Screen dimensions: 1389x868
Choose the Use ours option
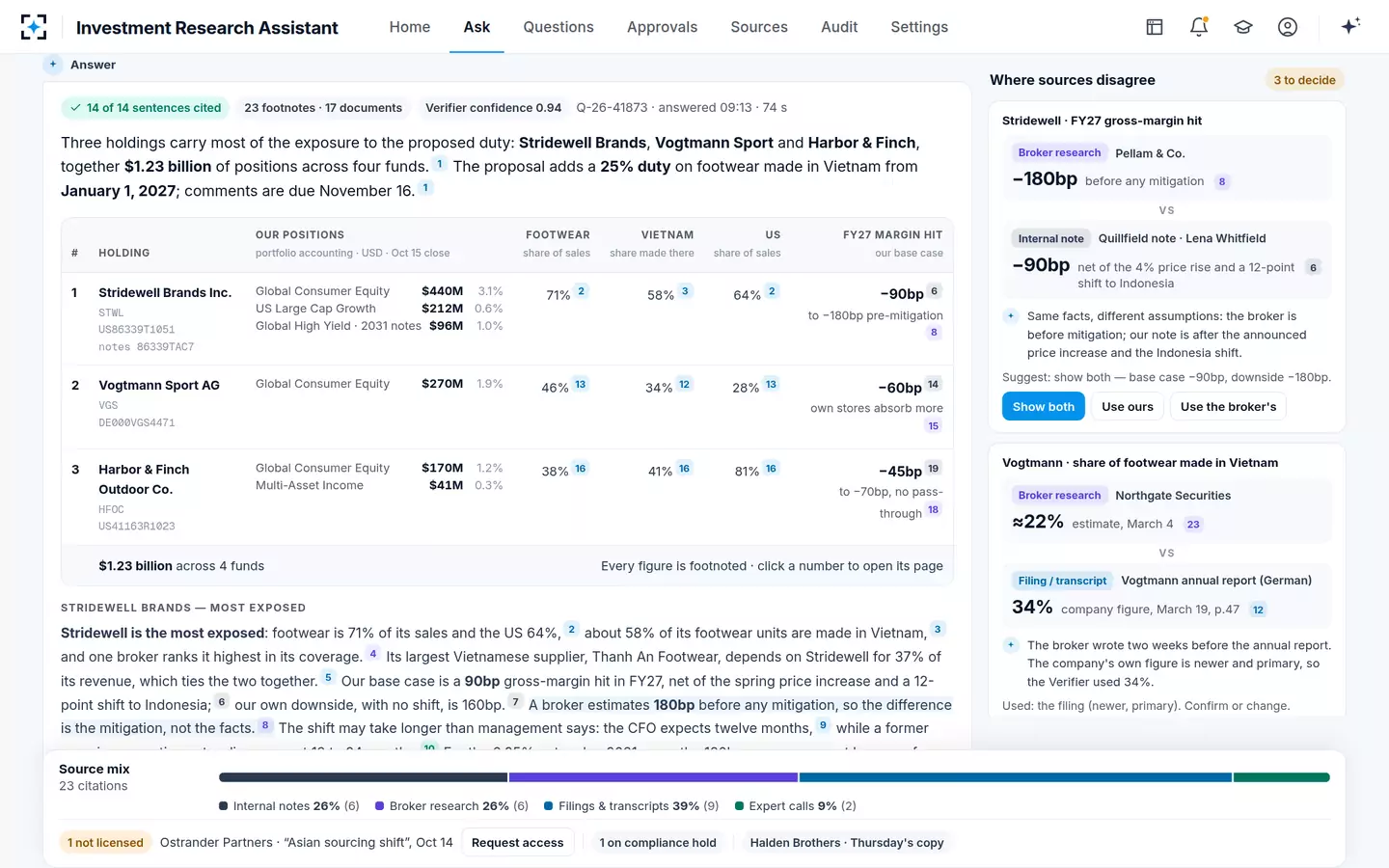(x=1128, y=406)
